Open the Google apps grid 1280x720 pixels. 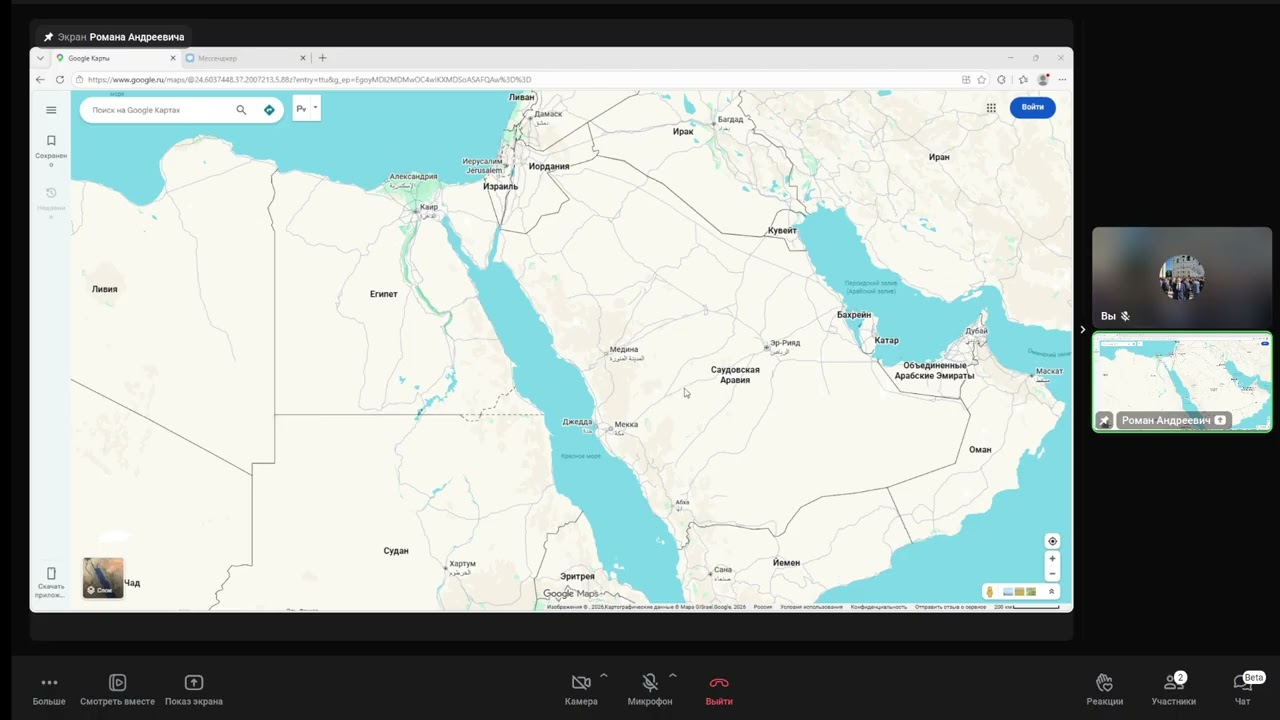[x=991, y=107]
